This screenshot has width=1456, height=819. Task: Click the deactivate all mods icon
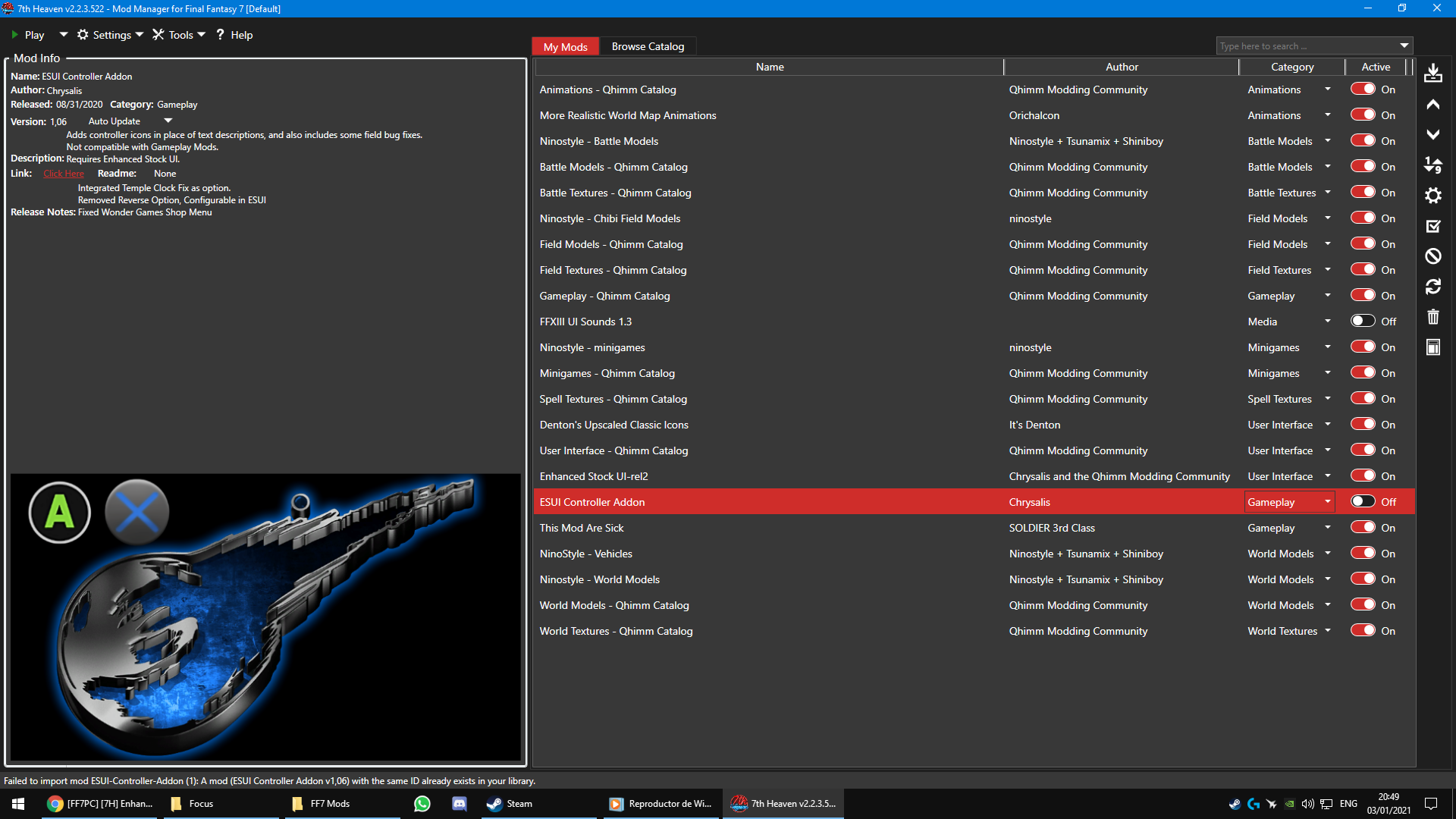click(1432, 256)
